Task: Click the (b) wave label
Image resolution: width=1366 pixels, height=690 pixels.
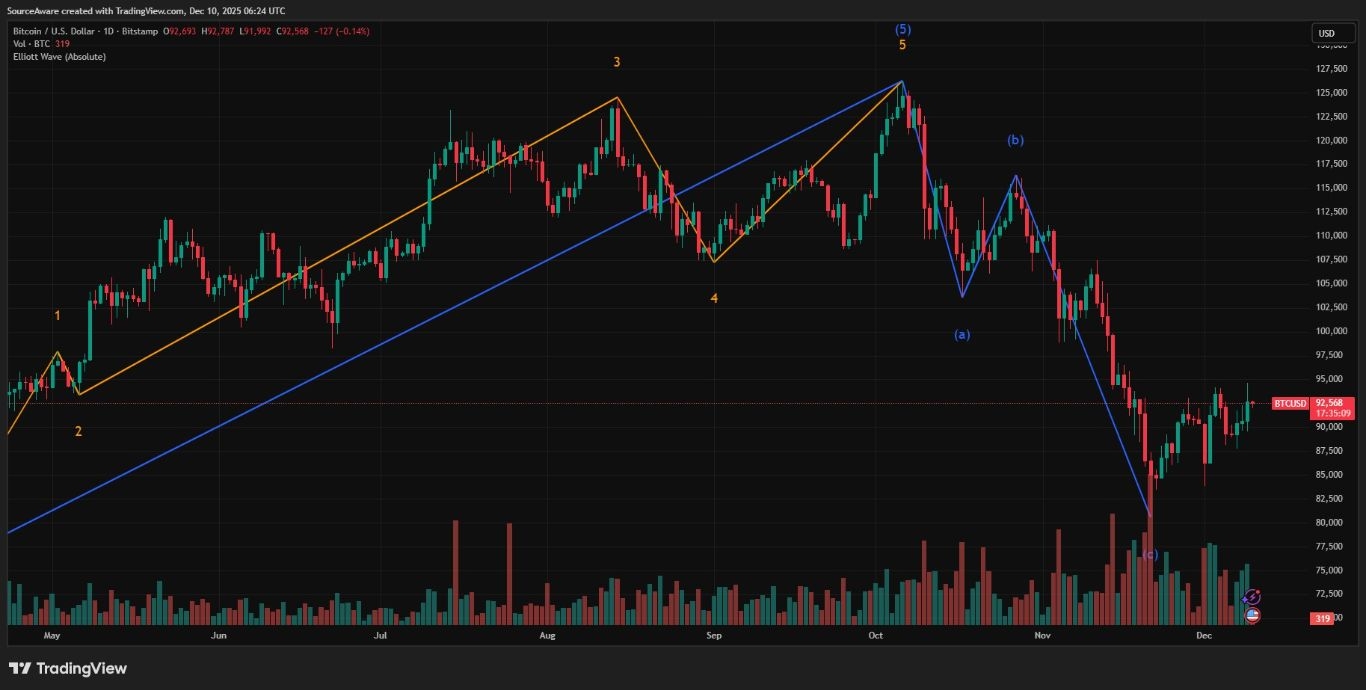Action: pyautogui.click(x=1015, y=140)
